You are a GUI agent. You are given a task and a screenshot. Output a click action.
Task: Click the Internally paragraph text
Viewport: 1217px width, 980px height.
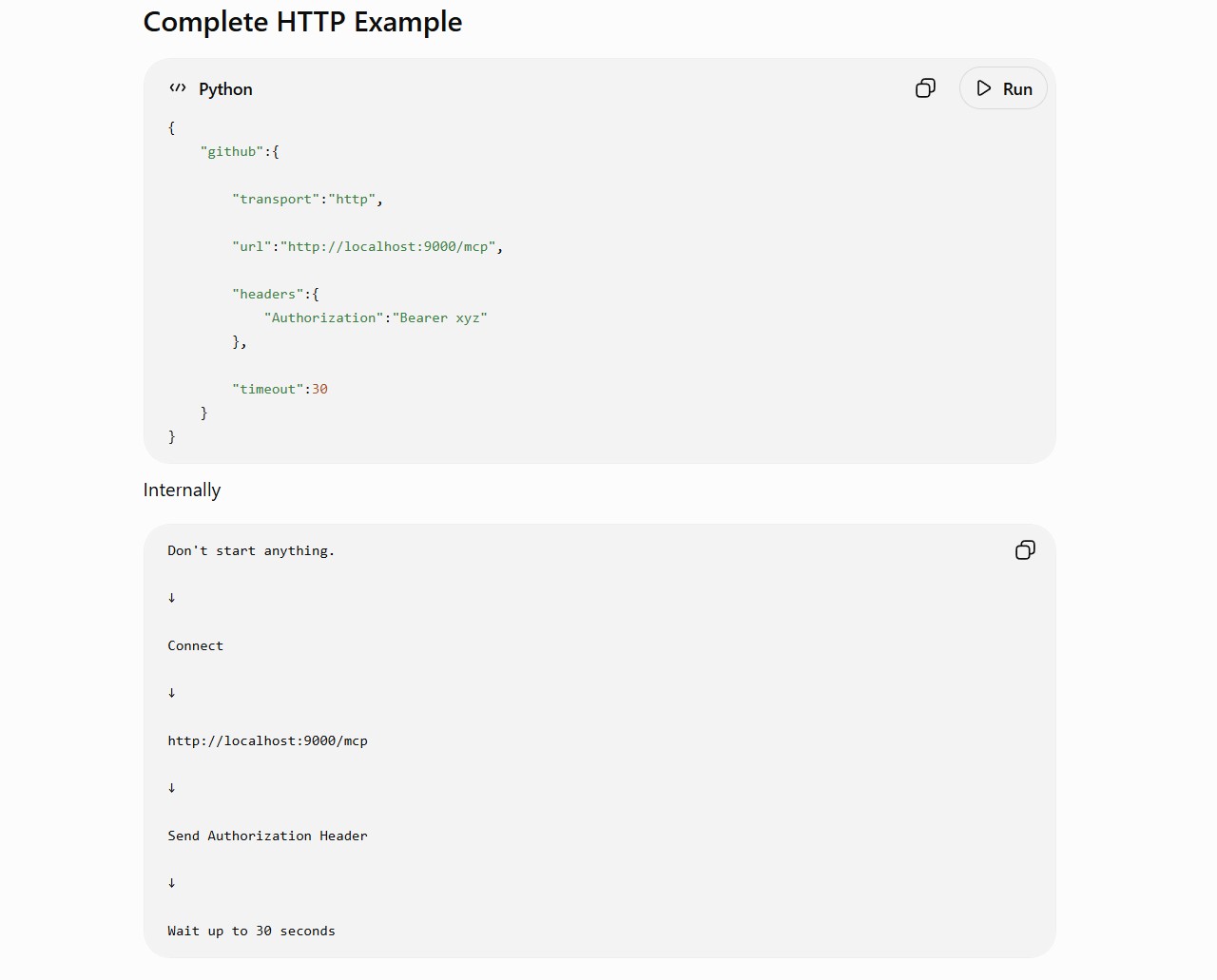(x=182, y=490)
